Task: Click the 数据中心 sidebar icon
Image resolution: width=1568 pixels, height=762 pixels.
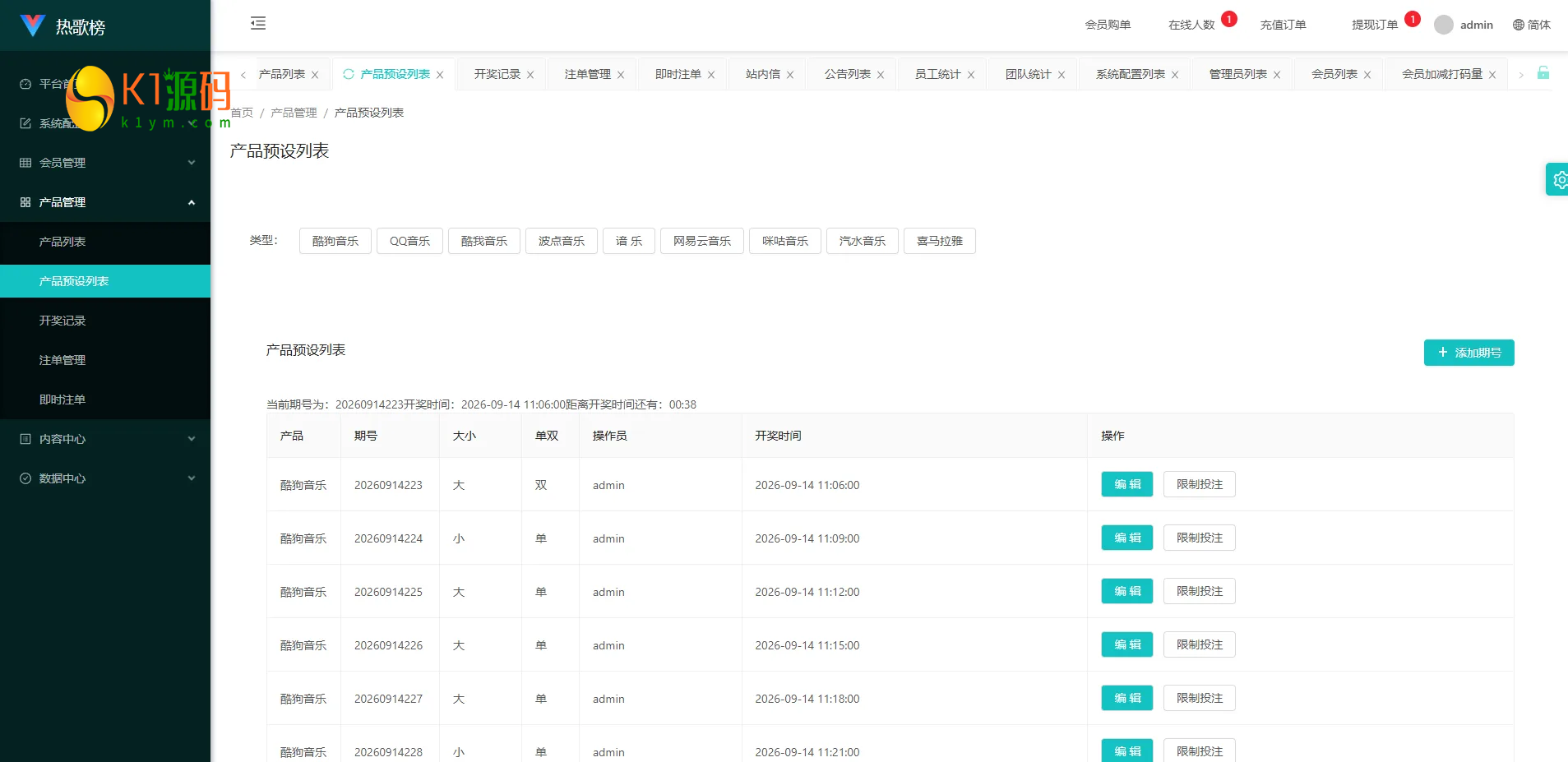Action: coord(25,478)
